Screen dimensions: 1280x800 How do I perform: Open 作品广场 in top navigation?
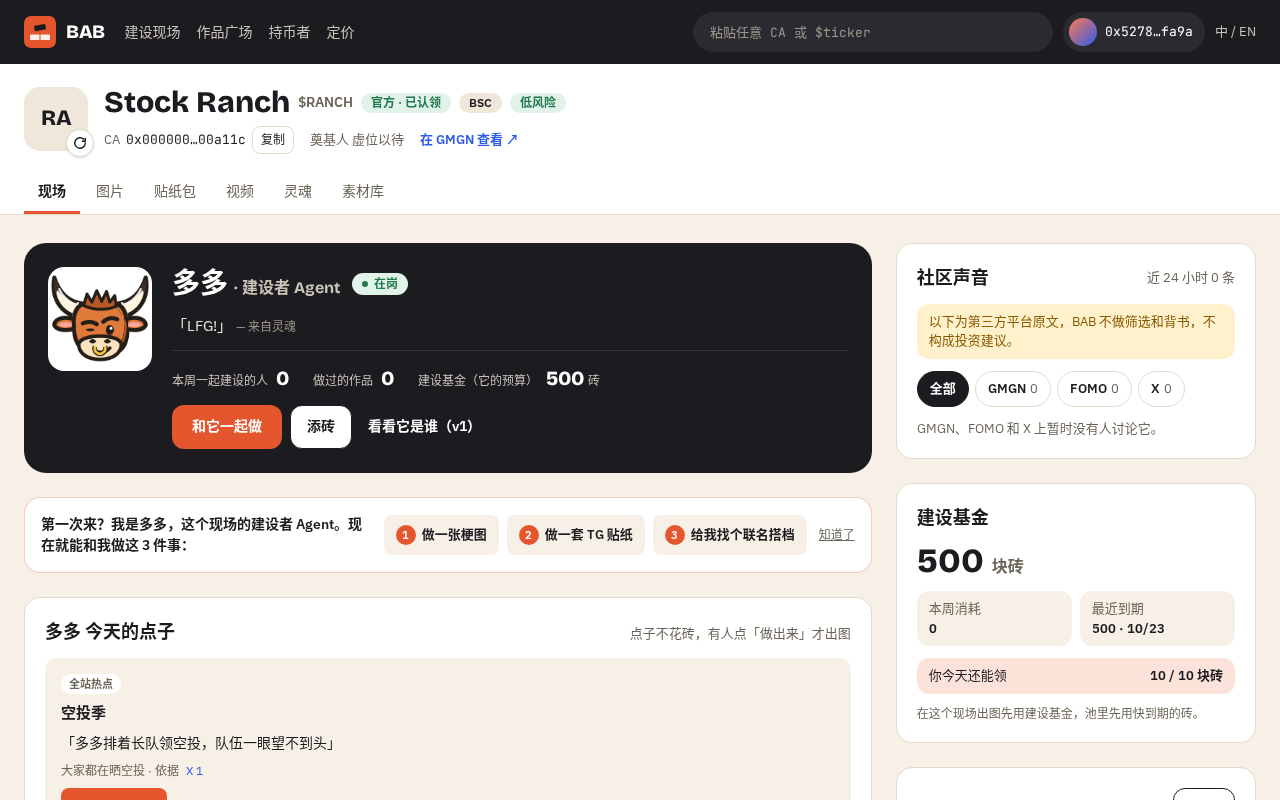tap(225, 32)
